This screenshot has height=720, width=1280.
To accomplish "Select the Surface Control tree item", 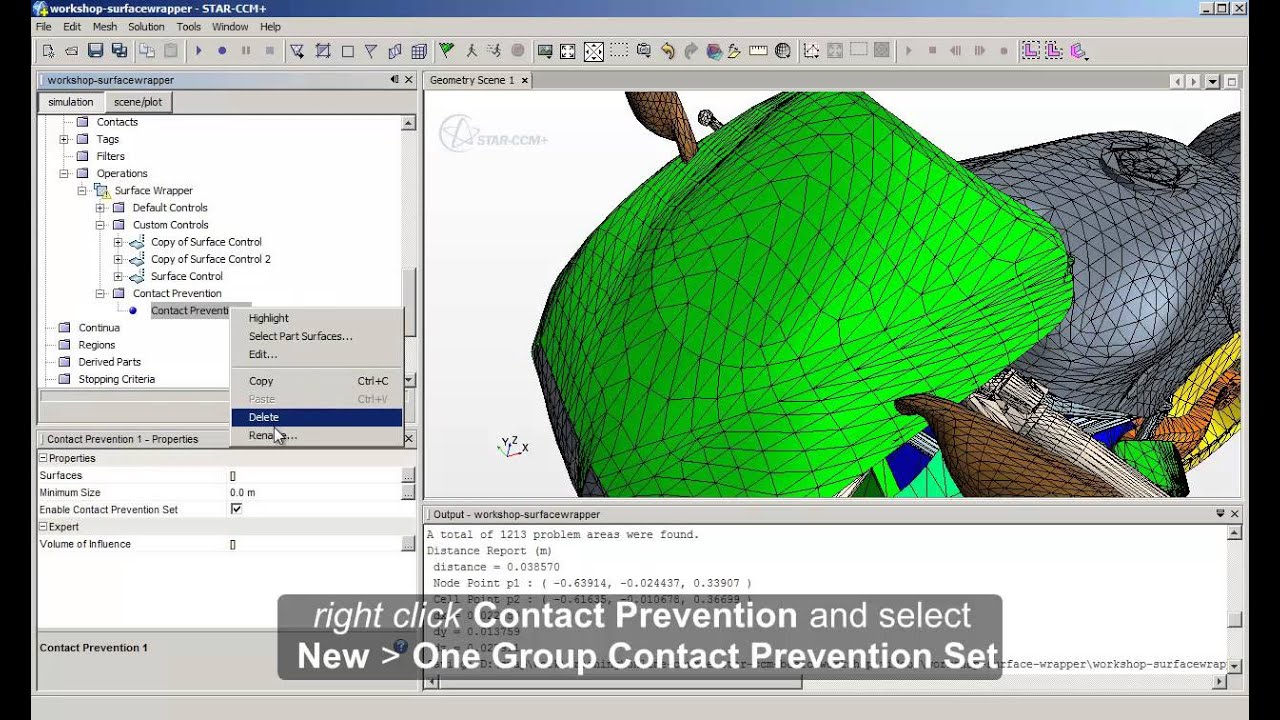I will 186,276.
